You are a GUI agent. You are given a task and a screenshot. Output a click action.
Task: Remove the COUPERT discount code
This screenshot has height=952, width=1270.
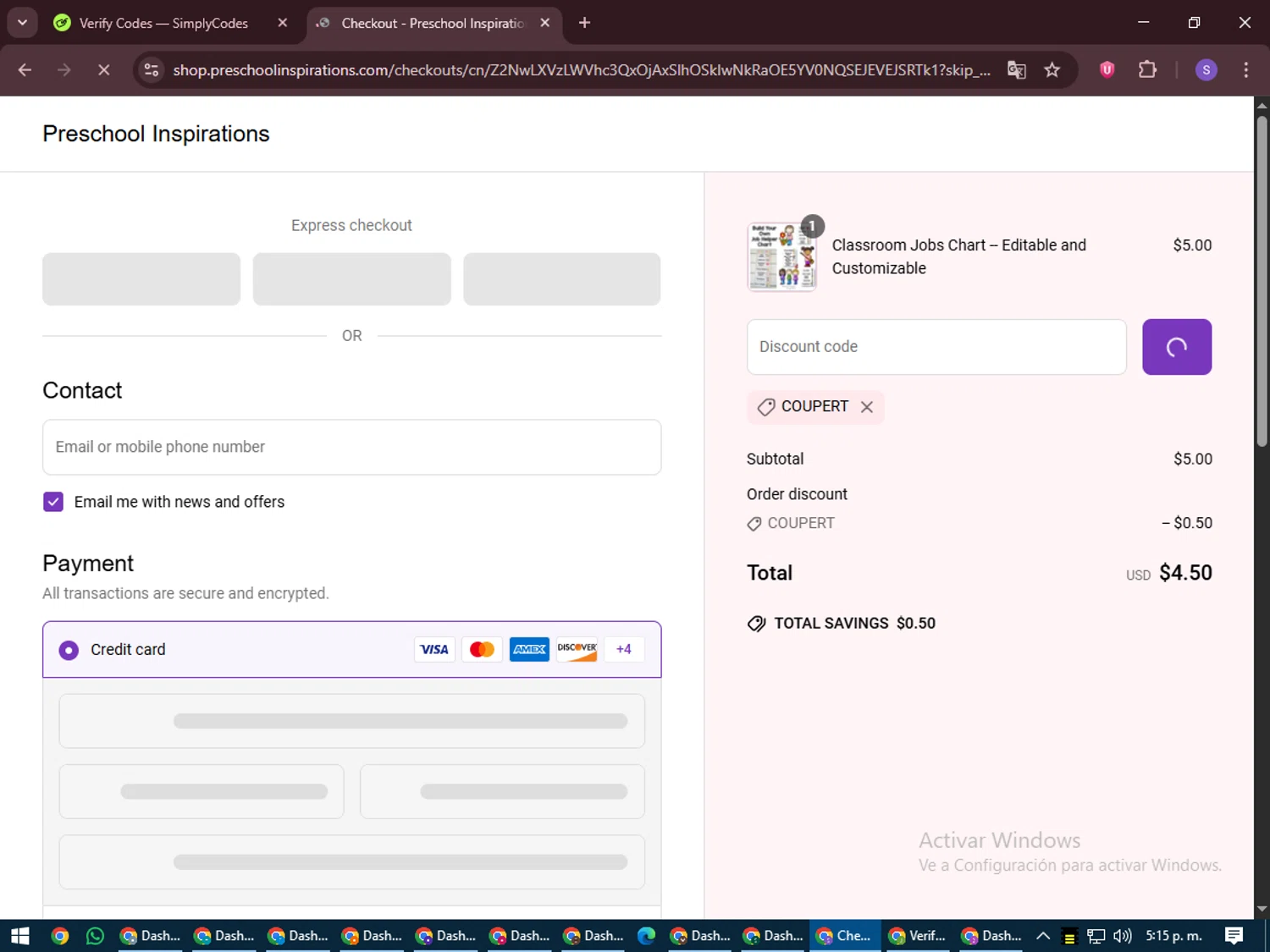tap(867, 407)
